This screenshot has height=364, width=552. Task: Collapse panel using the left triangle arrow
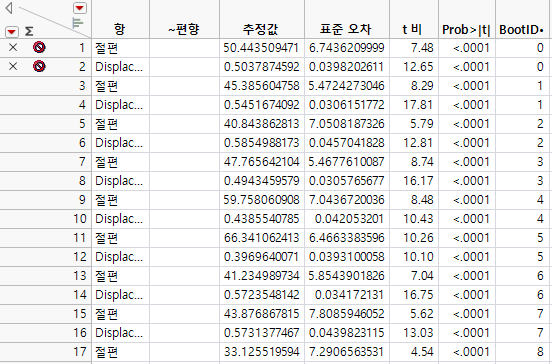pos(9,8)
